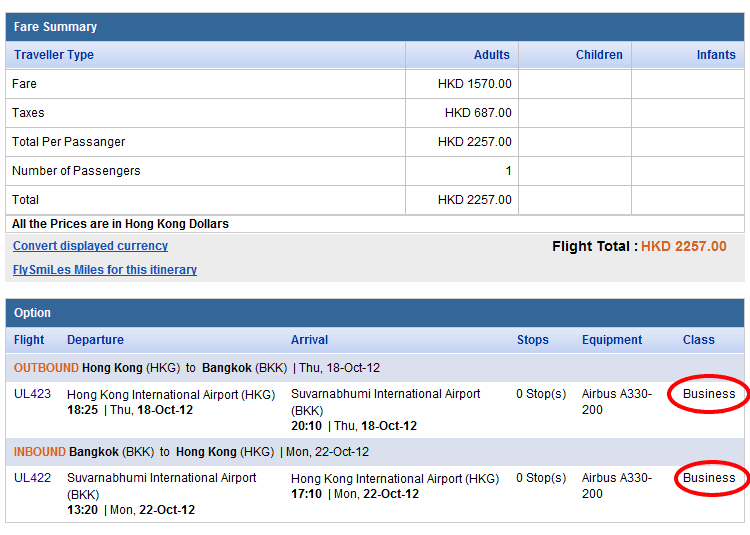Click the Arrival column header
The image size is (750, 535).
(309, 340)
